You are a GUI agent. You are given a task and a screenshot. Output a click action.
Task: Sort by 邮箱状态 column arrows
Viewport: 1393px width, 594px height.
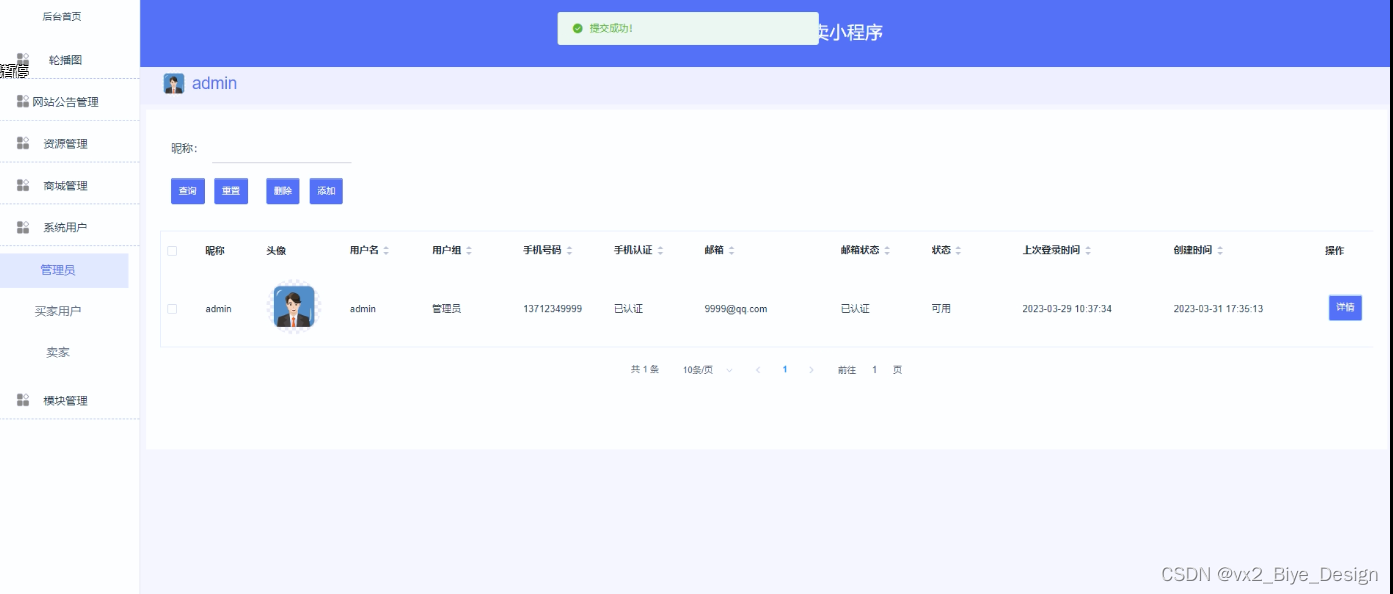(886, 250)
